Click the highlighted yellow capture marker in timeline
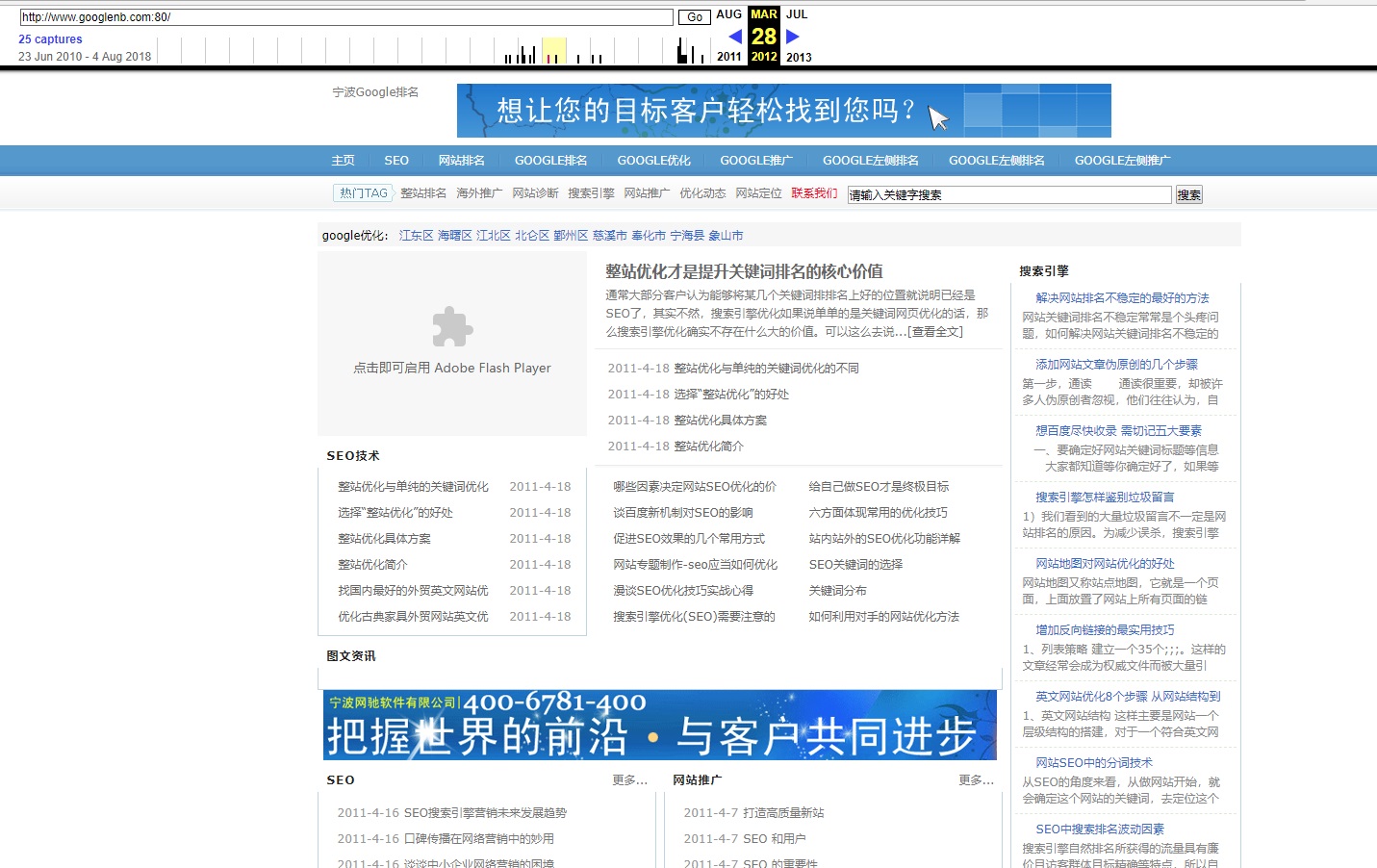 tap(553, 50)
